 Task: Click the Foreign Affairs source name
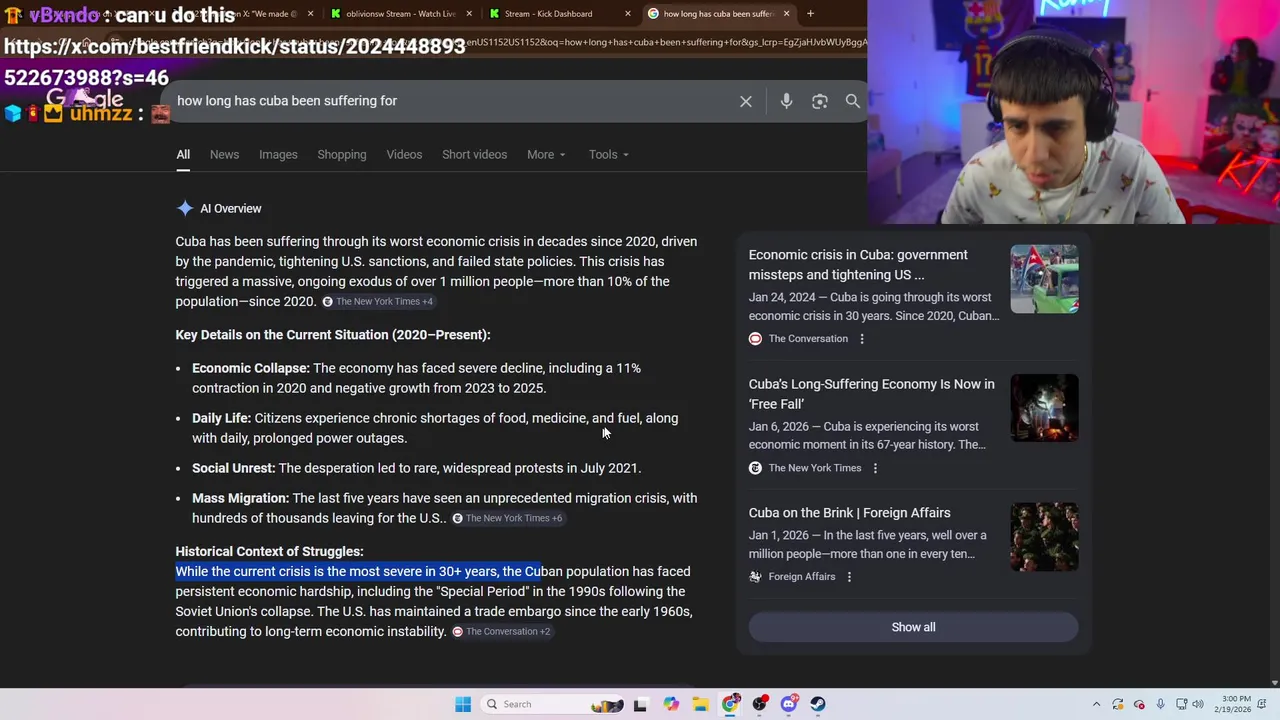(802, 576)
